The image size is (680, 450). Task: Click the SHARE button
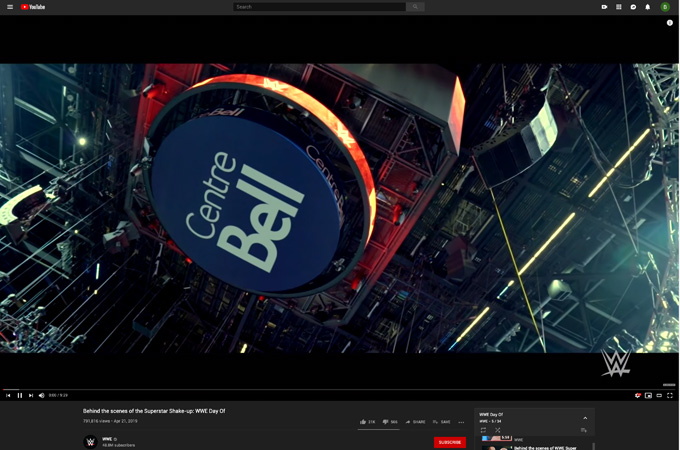(415, 422)
